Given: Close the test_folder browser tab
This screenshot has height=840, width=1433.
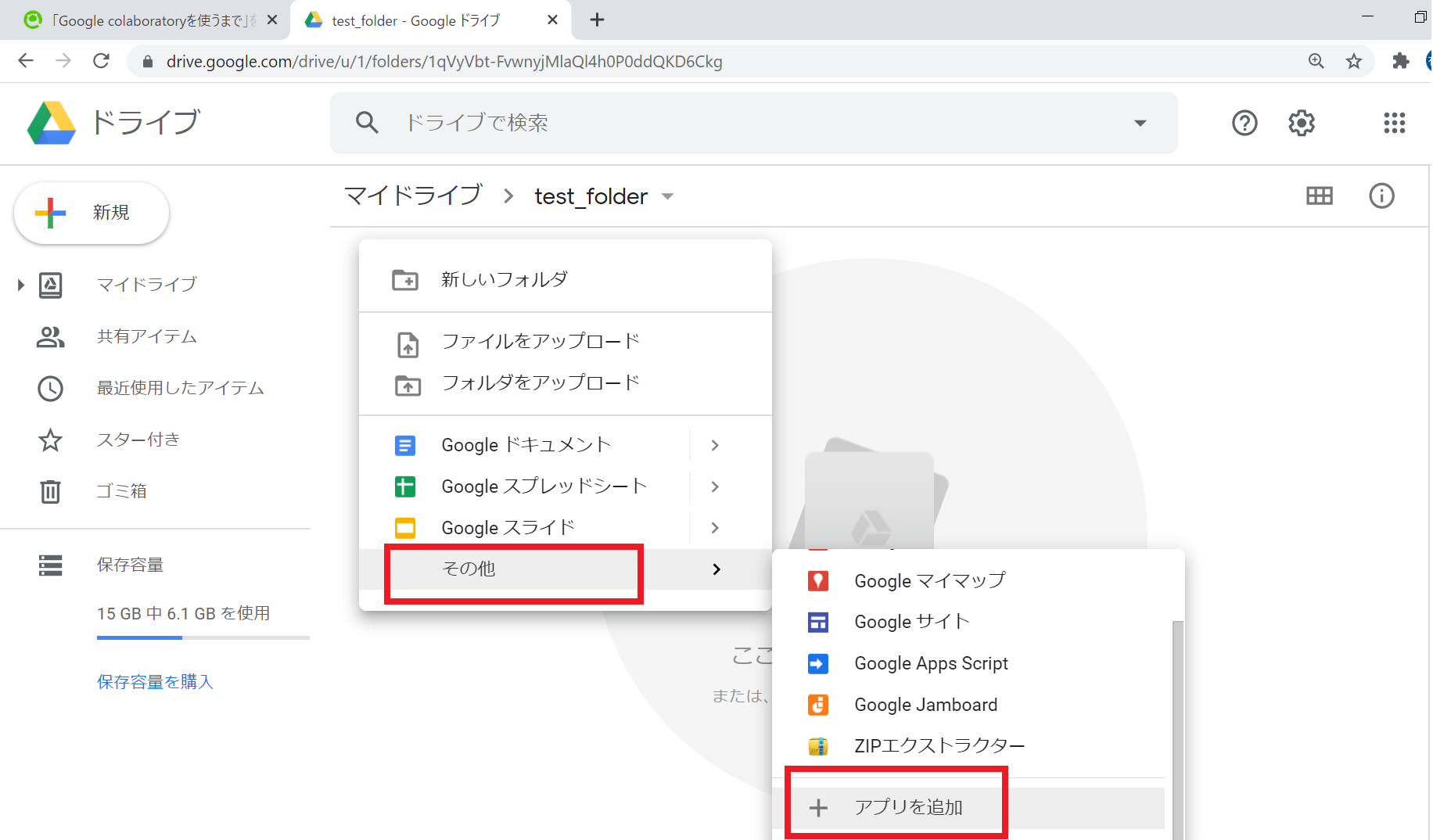Looking at the screenshot, I should 552,20.
